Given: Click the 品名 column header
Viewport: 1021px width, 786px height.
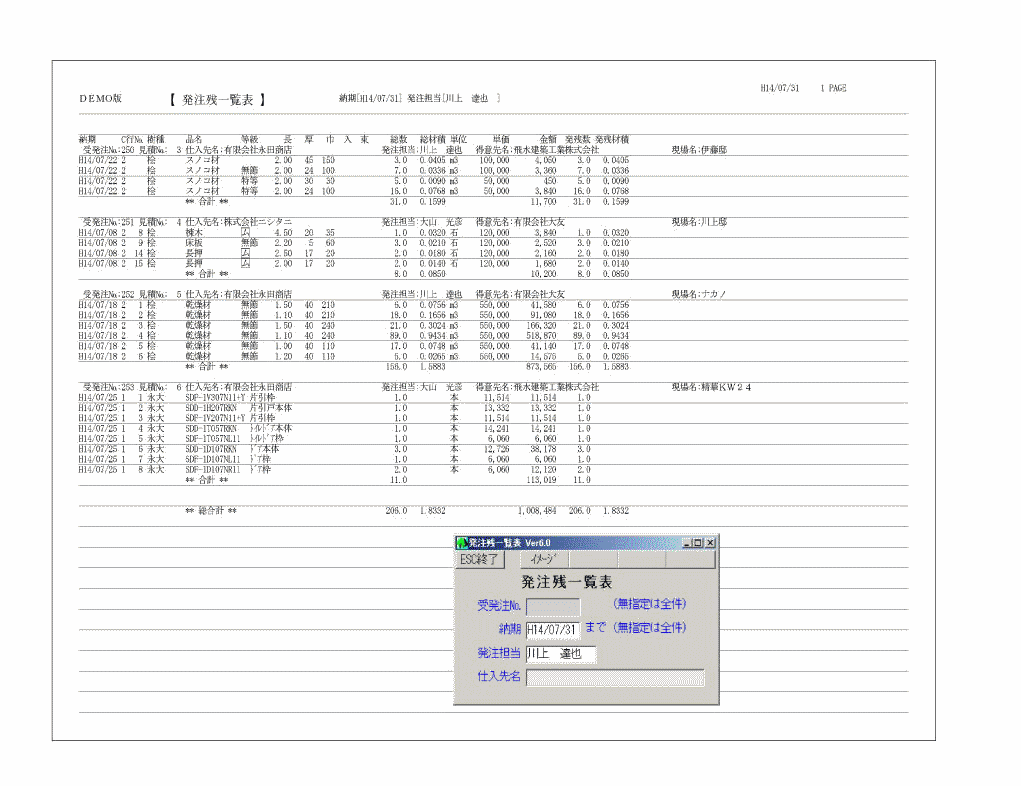Looking at the screenshot, I should coord(194,139).
